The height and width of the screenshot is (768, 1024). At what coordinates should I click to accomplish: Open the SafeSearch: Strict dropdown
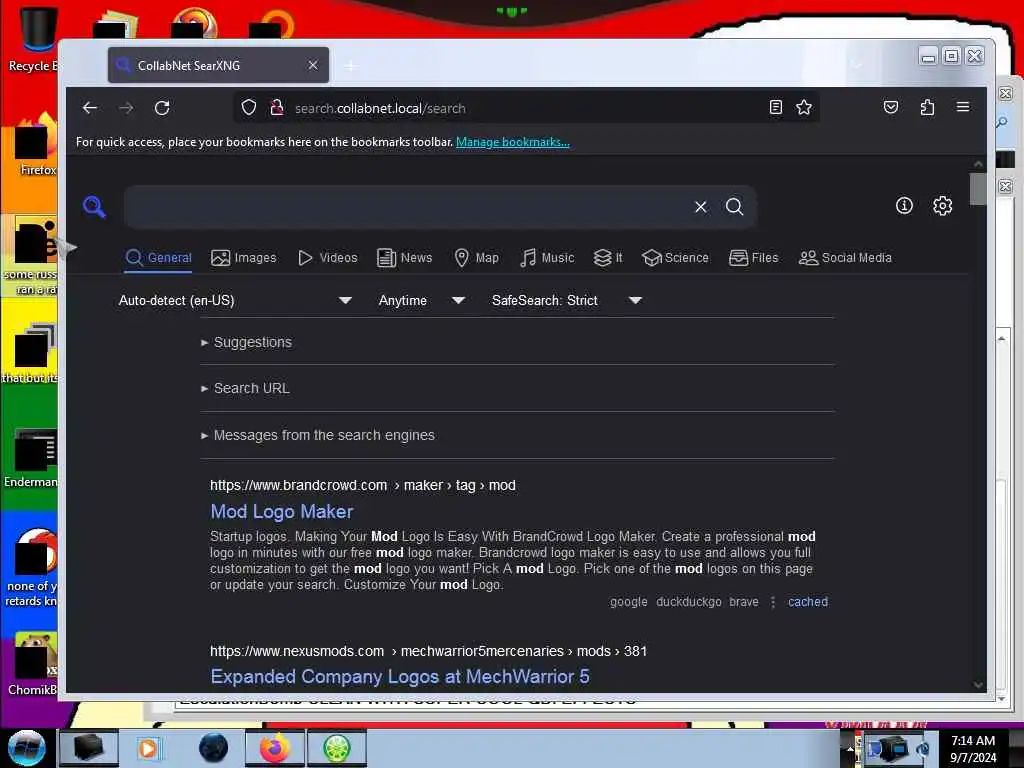point(567,300)
